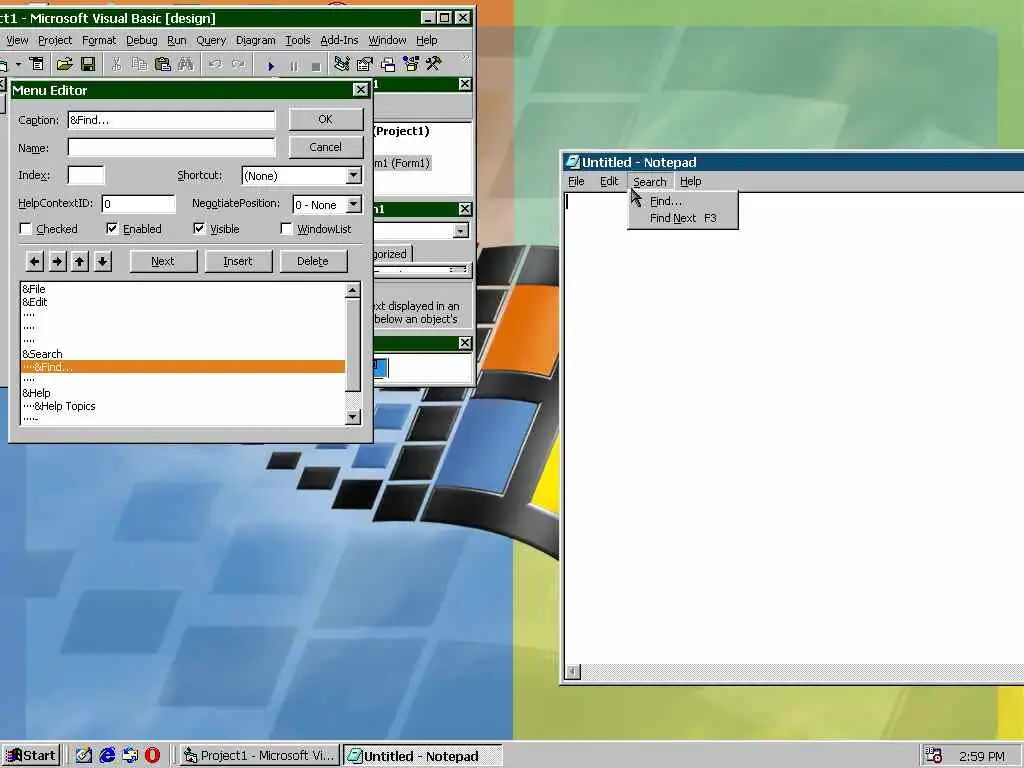The image size is (1024, 768).
Task: Click the Paste clipboard icon
Action: 162,64
